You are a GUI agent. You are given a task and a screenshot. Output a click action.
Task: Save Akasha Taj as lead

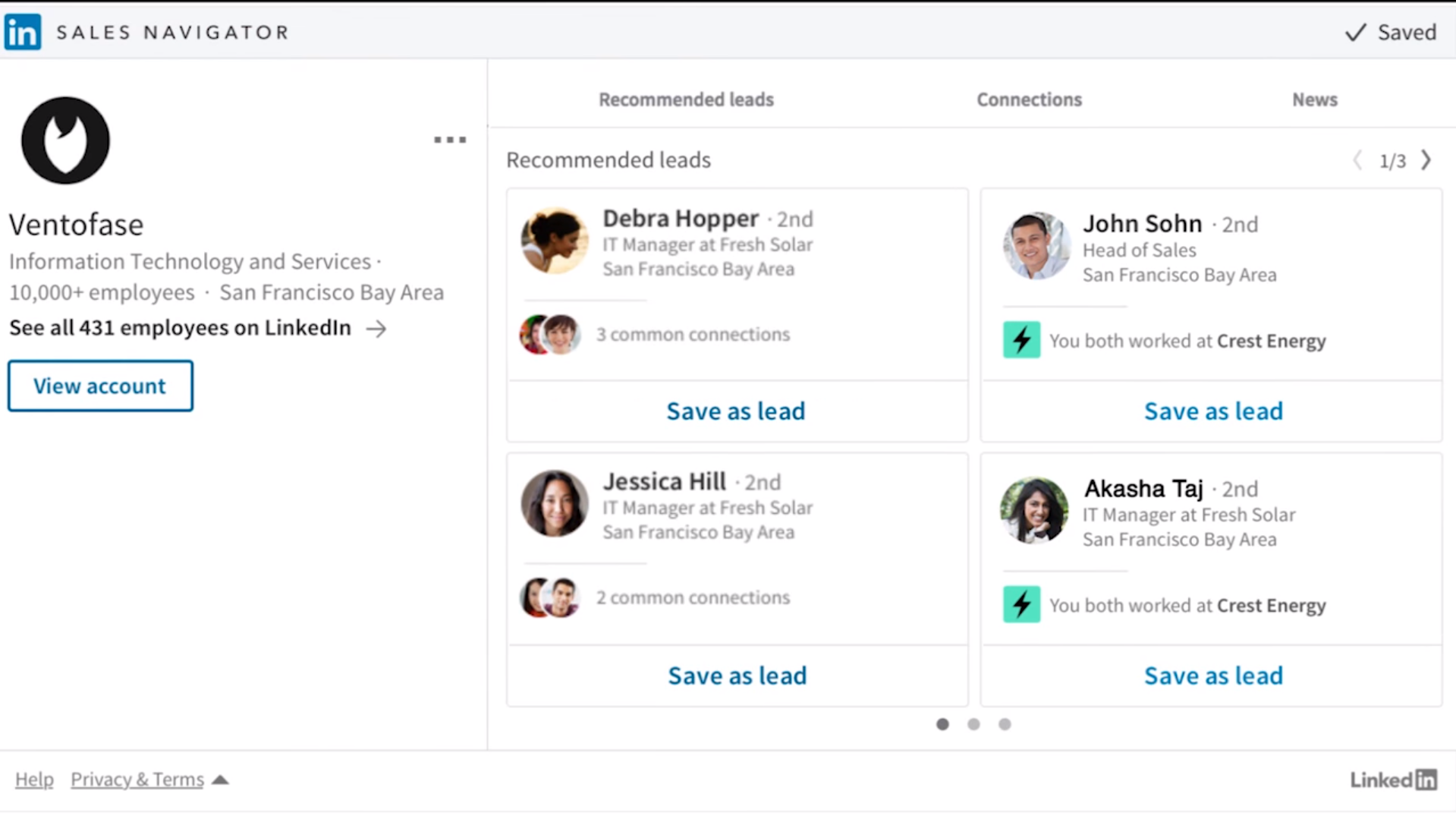coord(1213,675)
